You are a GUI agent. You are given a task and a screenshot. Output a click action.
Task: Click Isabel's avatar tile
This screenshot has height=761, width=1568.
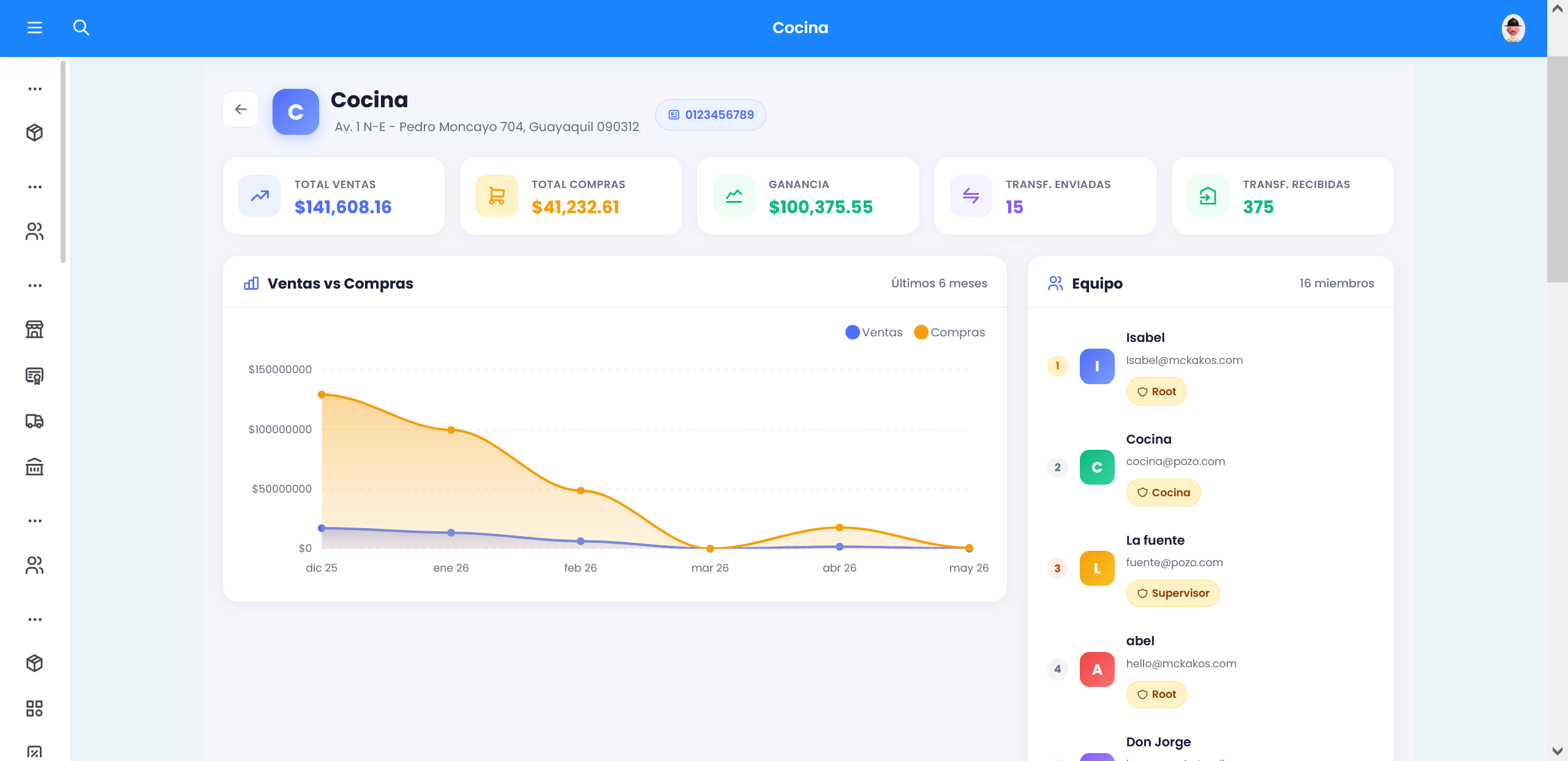(x=1097, y=366)
